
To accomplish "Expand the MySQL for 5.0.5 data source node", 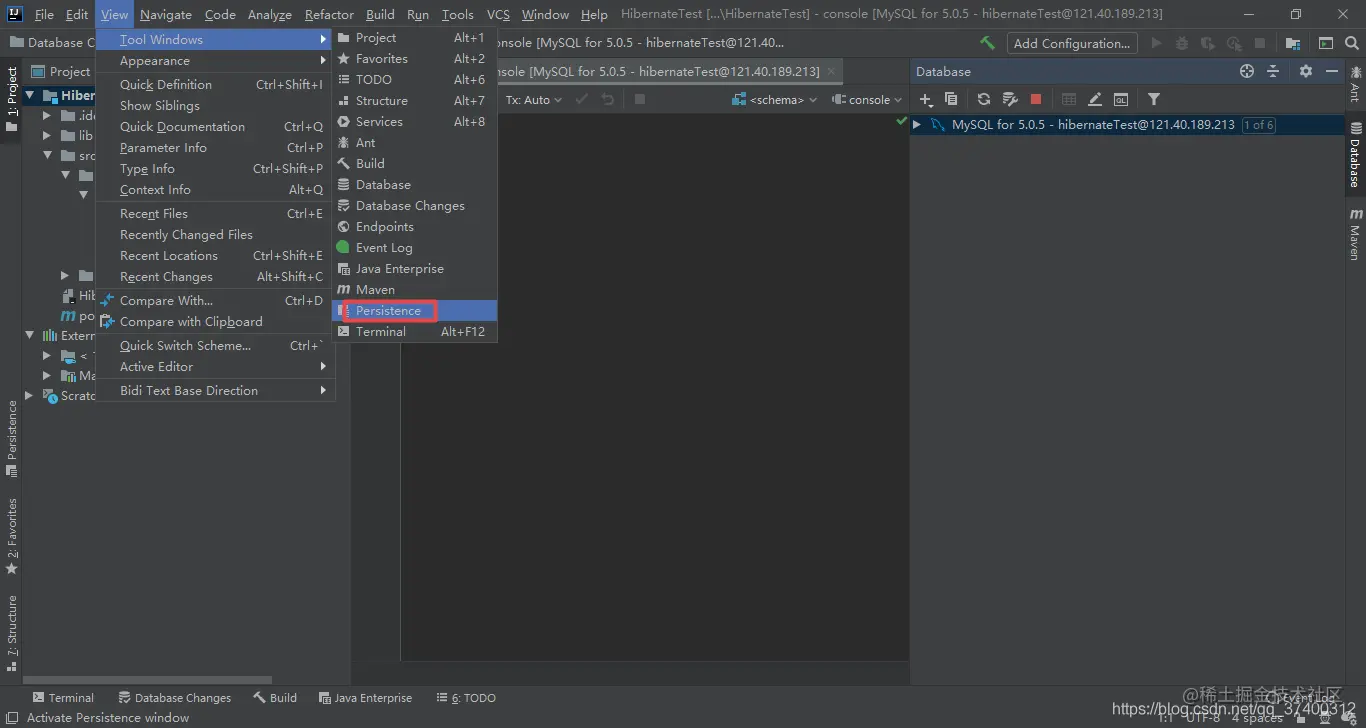I will (x=917, y=125).
